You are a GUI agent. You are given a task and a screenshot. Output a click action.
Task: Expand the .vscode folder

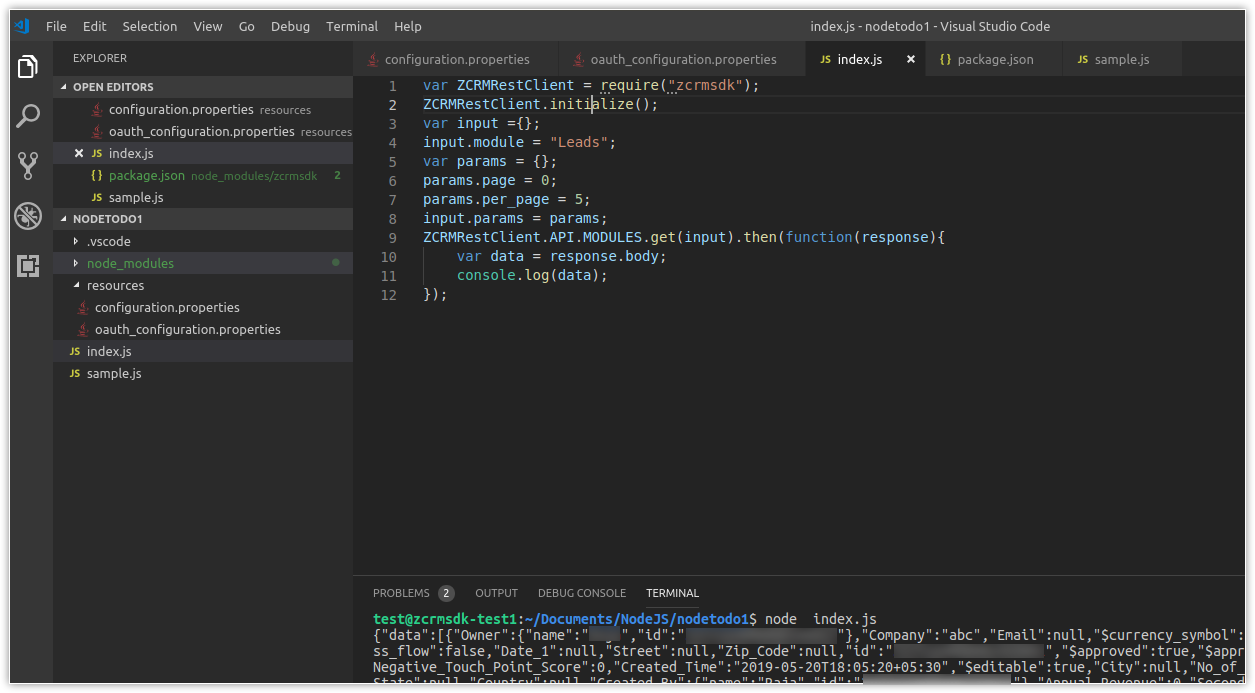pyautogui.click(x=108, y=241)
